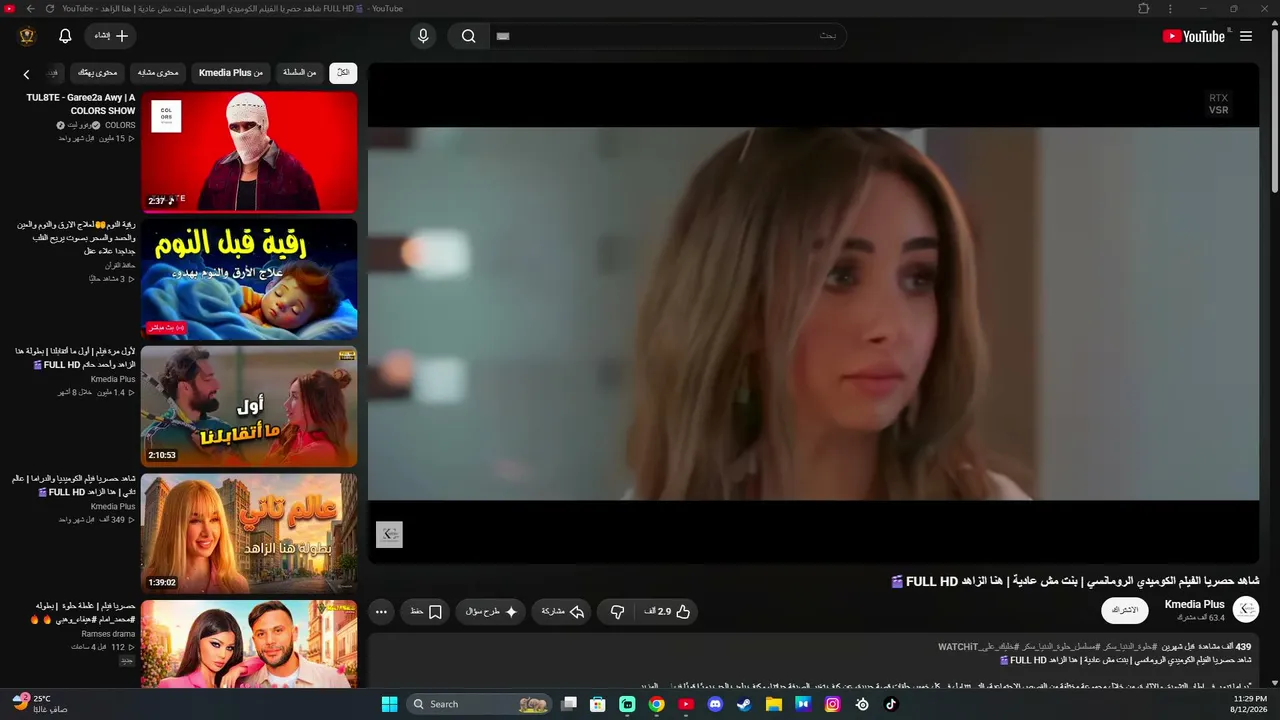Open TikTok from the taskbar

[891, 704]
